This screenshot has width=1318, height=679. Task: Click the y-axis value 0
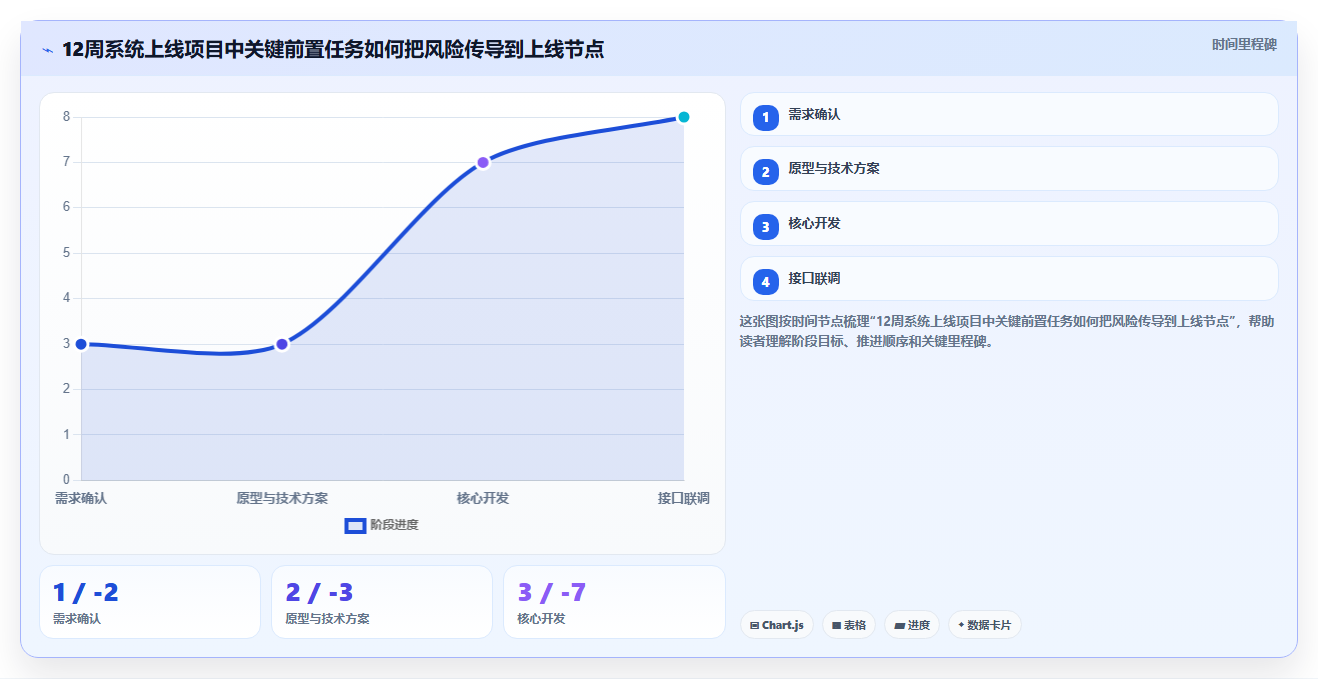click(x=66, y=480)
